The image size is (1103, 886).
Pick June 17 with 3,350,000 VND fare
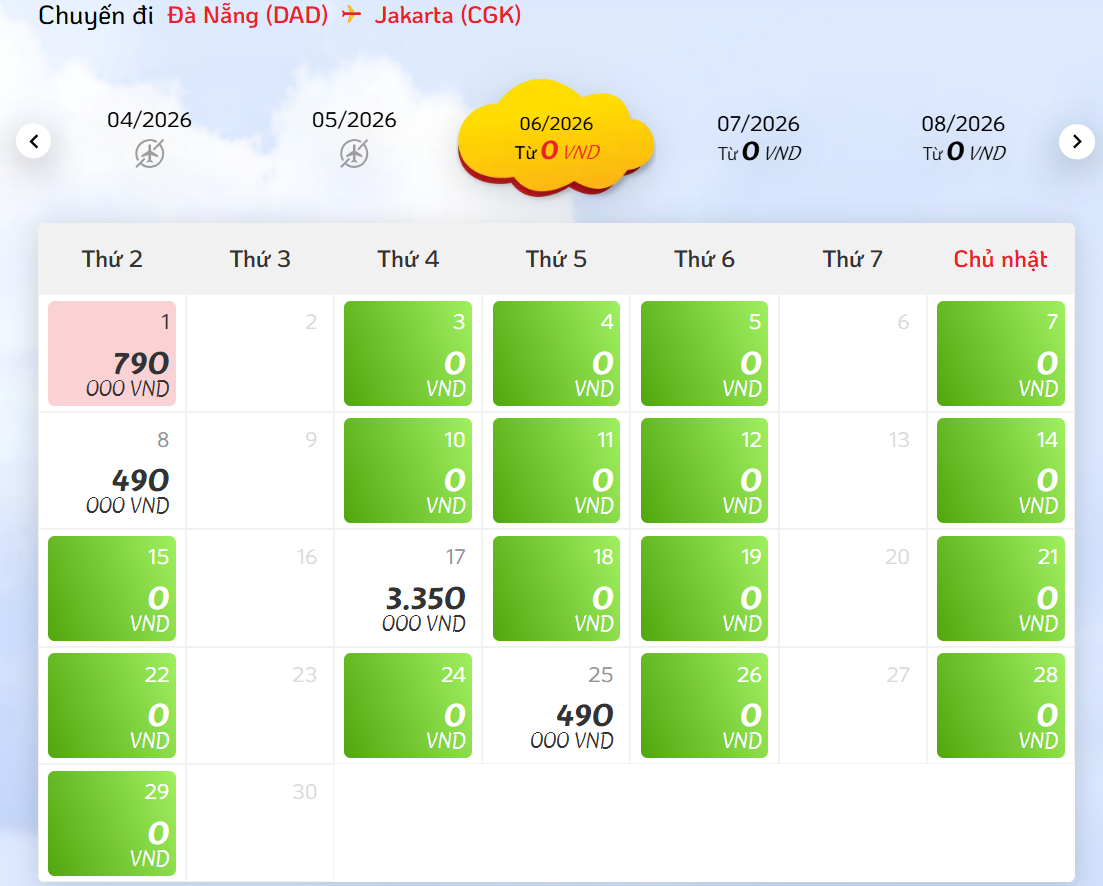[408, 589]
